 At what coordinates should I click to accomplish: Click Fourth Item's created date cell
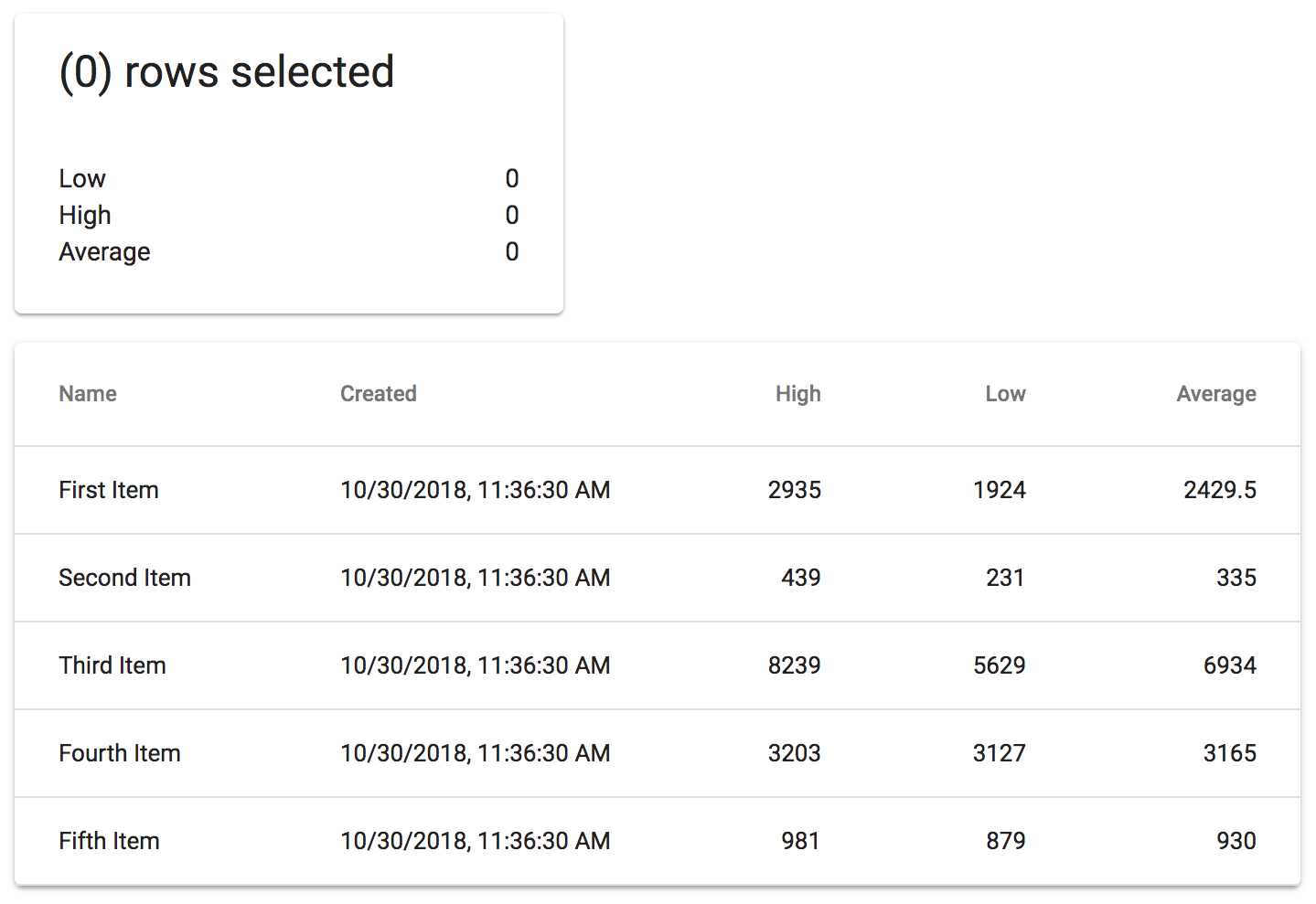click(475, 753)
